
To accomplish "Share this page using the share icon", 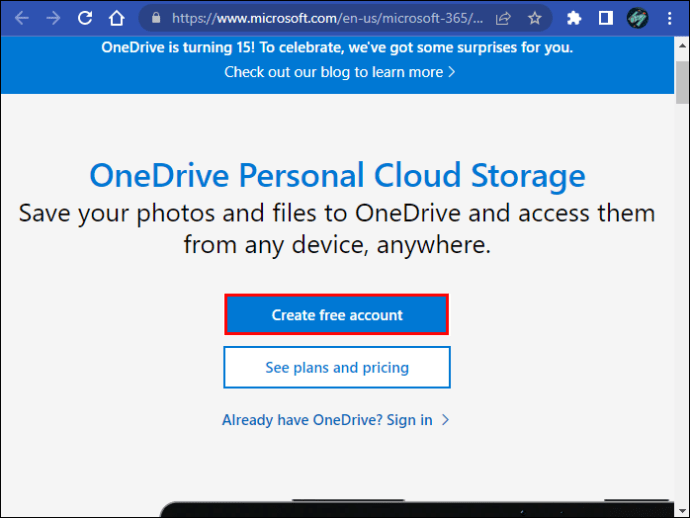I will 503,18.
